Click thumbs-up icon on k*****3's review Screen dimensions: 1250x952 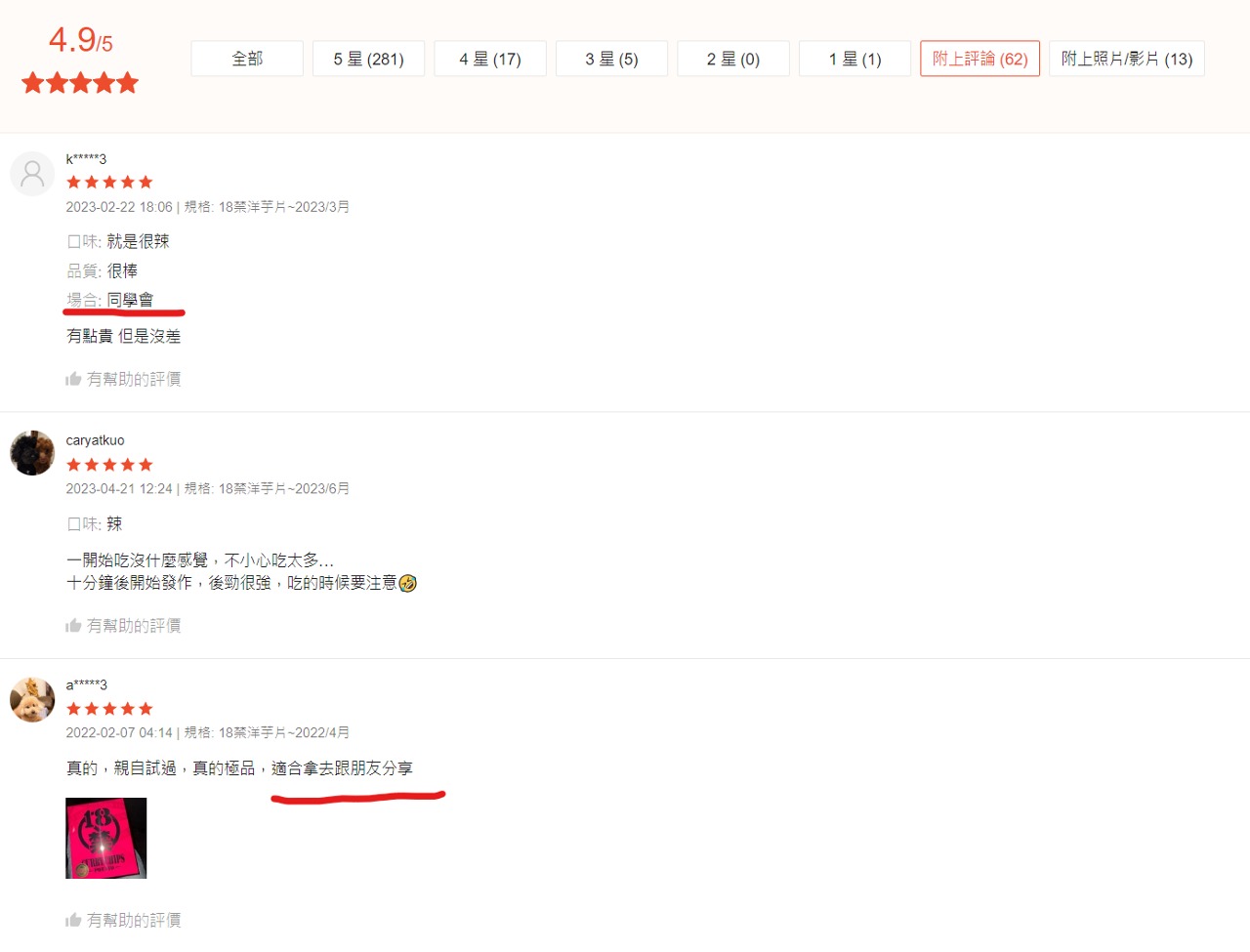point(73,379)
